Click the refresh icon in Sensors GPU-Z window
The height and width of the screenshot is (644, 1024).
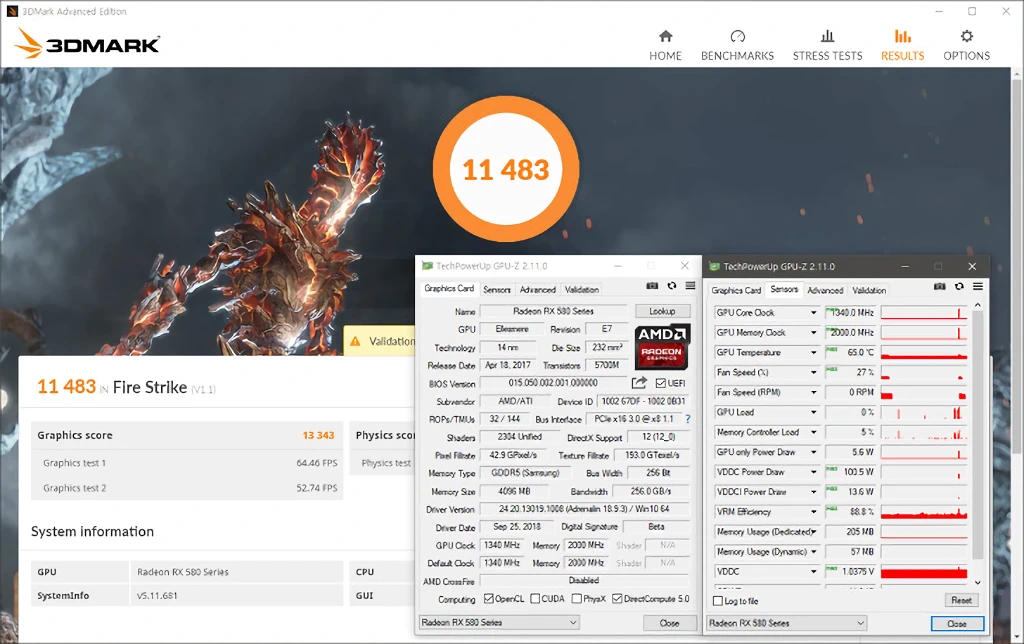click(959, 287)
